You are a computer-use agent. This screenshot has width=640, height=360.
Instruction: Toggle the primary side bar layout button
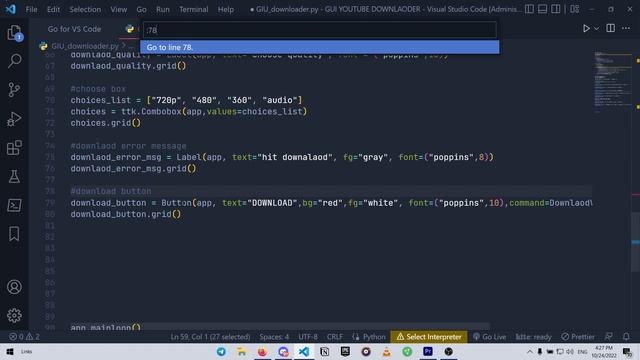pyautogui.click(x=529, y=9)
